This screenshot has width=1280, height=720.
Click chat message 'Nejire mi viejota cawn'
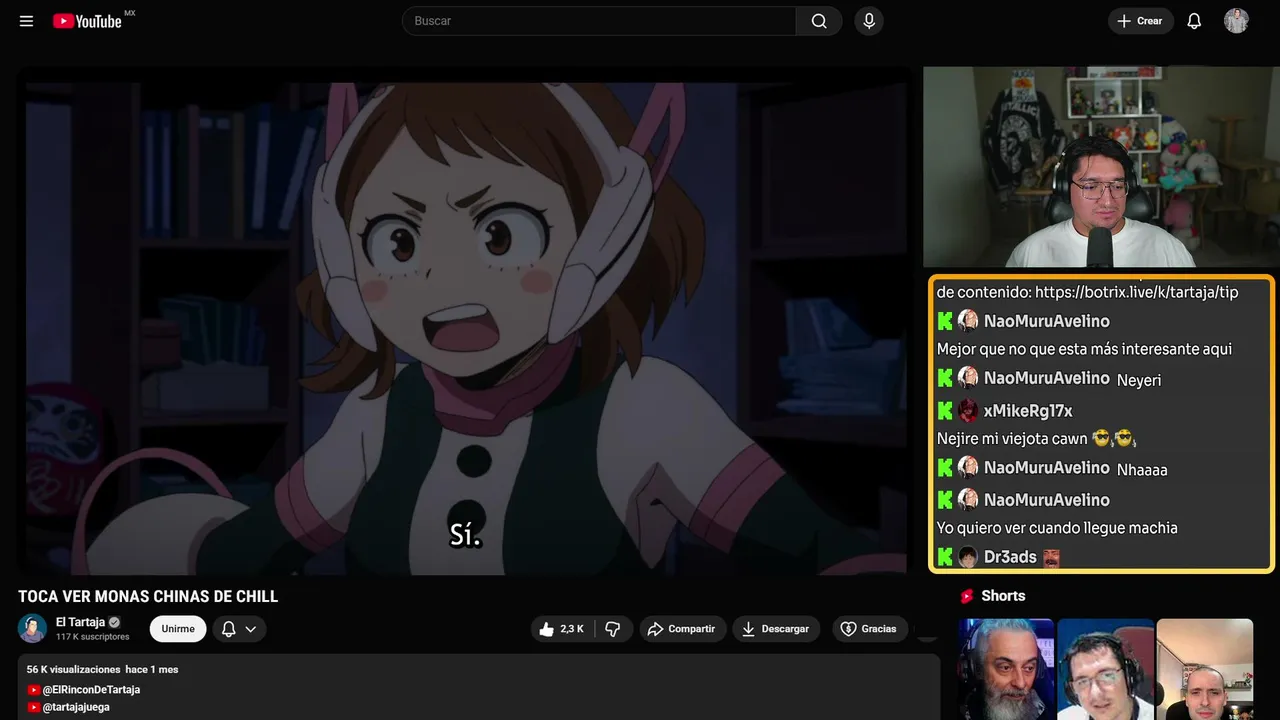pyautogui.click(x=1012, y=439)
